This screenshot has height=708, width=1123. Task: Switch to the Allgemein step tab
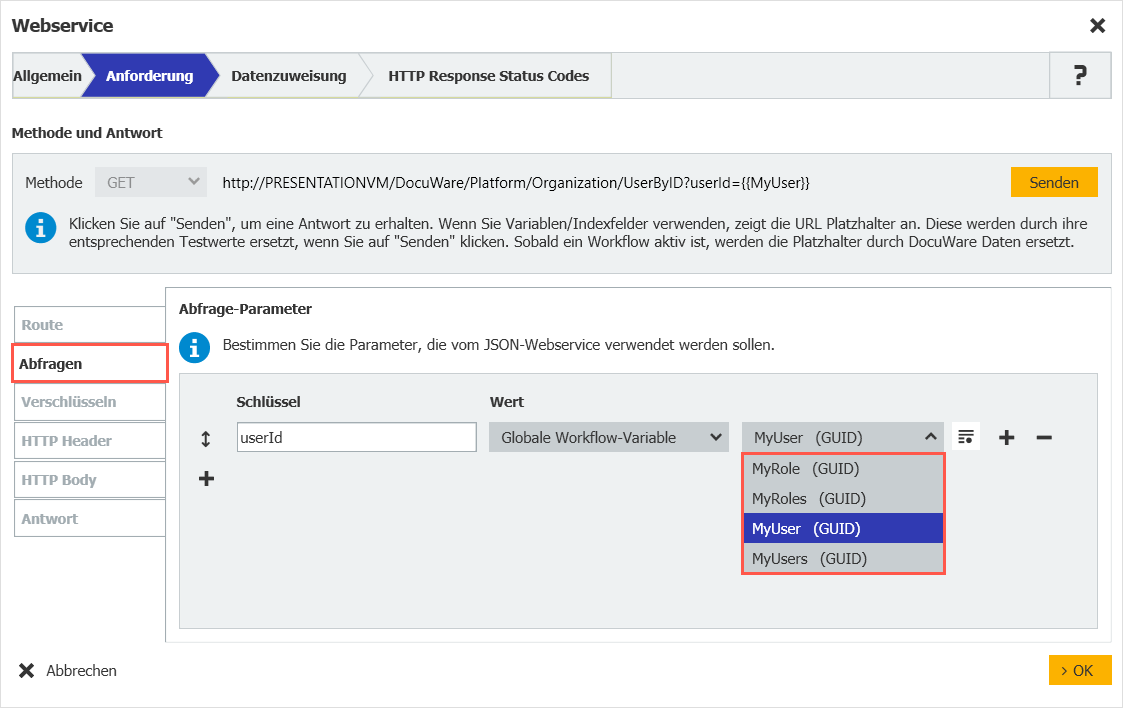[47, 76]
